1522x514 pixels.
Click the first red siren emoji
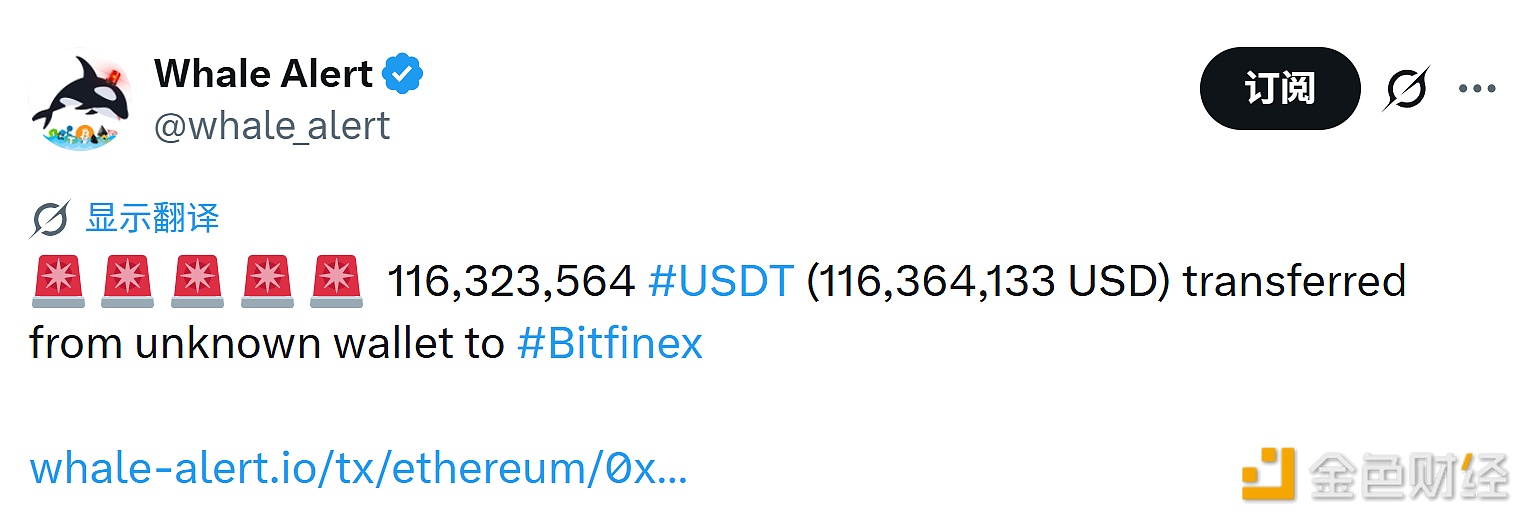point(56,281)
